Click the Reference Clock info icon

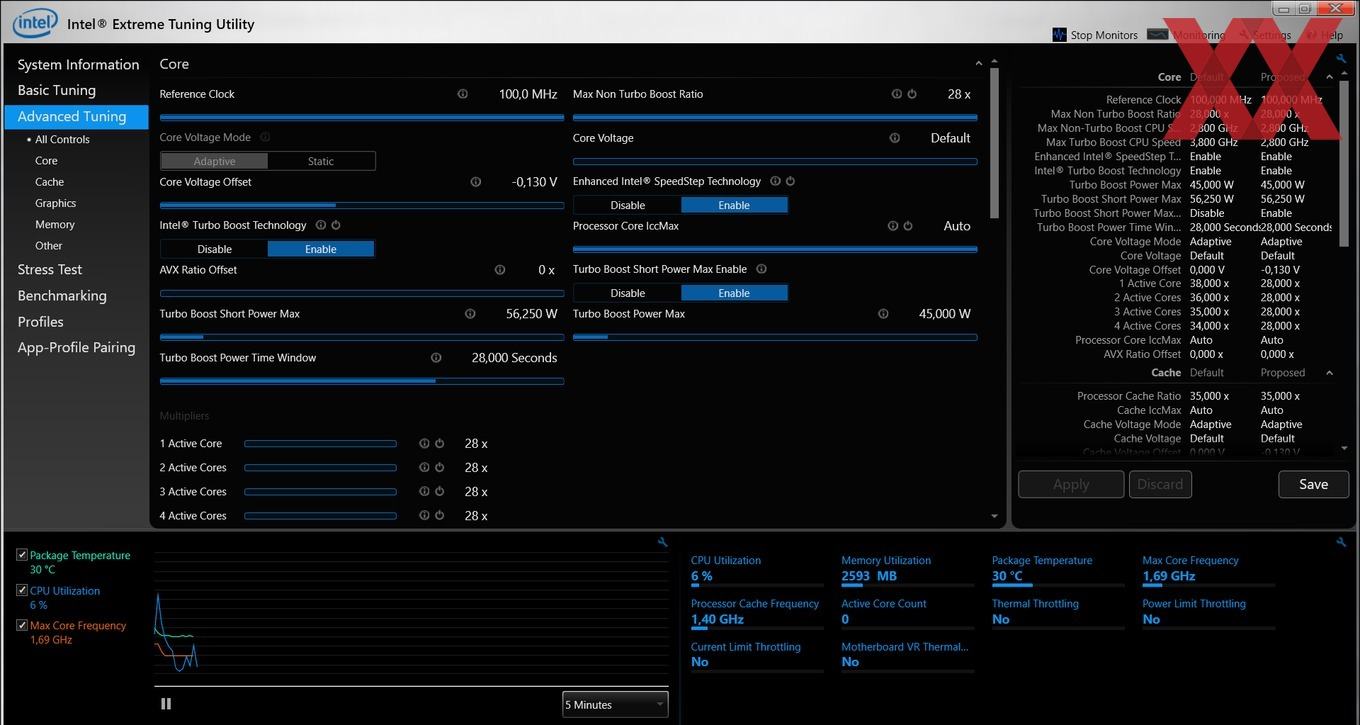pyautogui.click(x=462, y=94)
